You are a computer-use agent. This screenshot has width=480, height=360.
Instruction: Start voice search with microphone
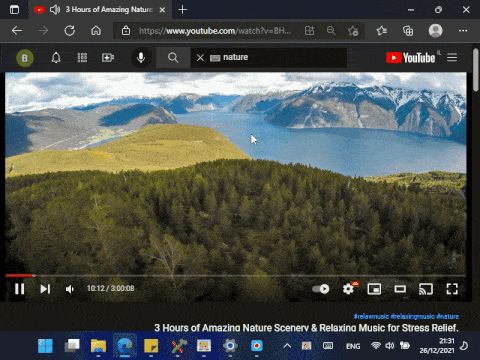click(141, 58)
